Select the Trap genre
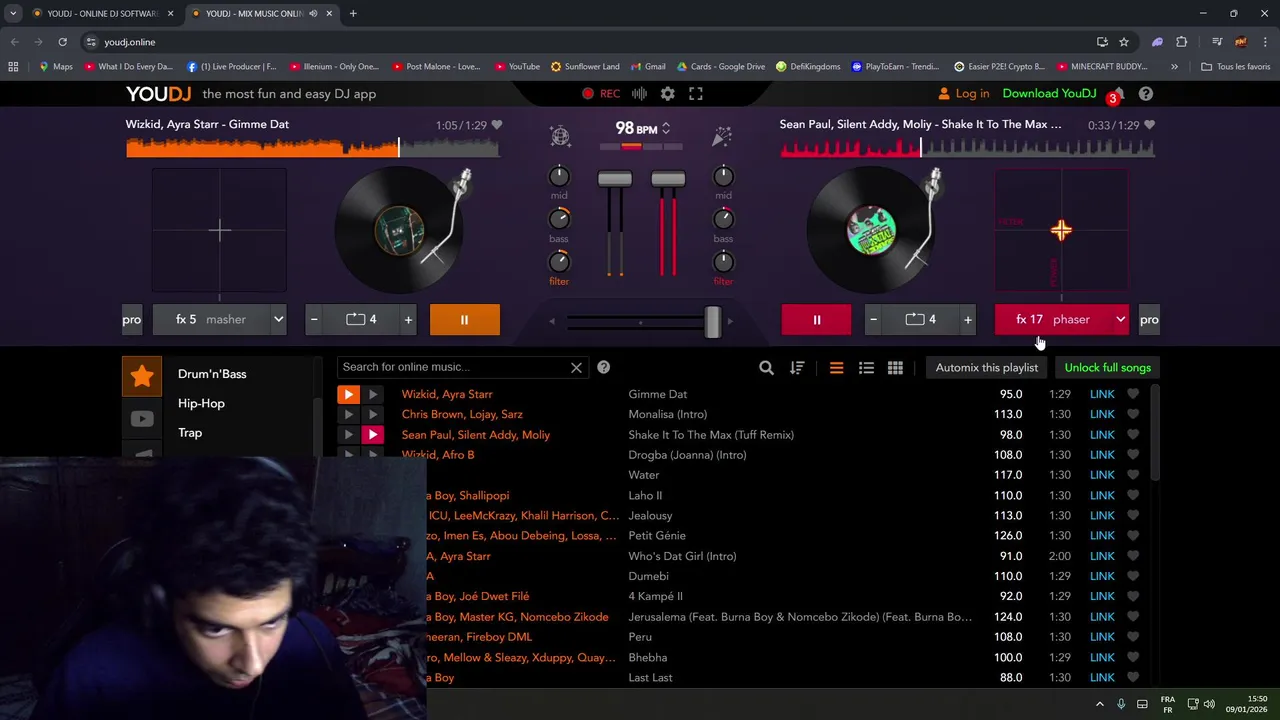1280x720 pixels. click(x=190, y=432)
